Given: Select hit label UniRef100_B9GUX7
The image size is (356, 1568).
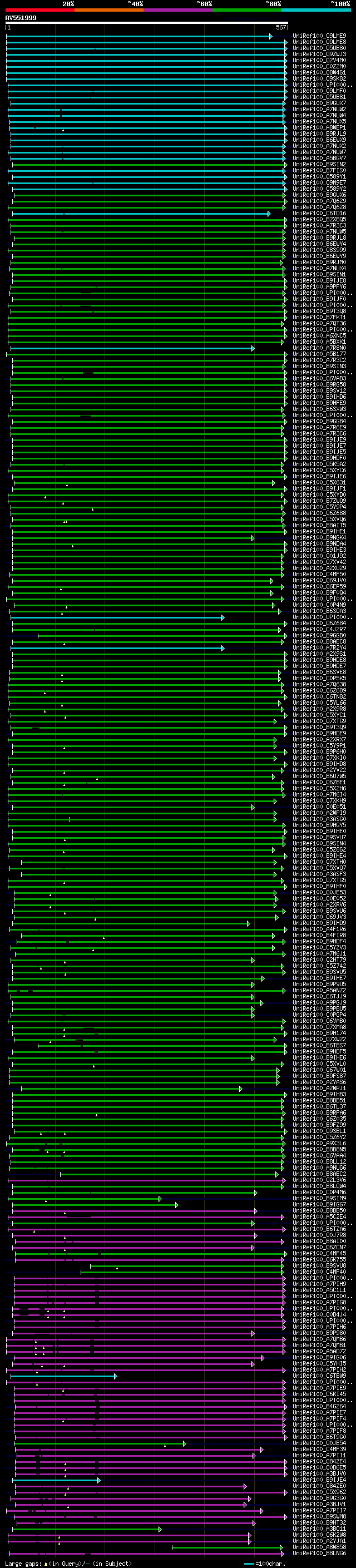Looking at the screenshot, I should pyautogui.click(x=319, y=103).
